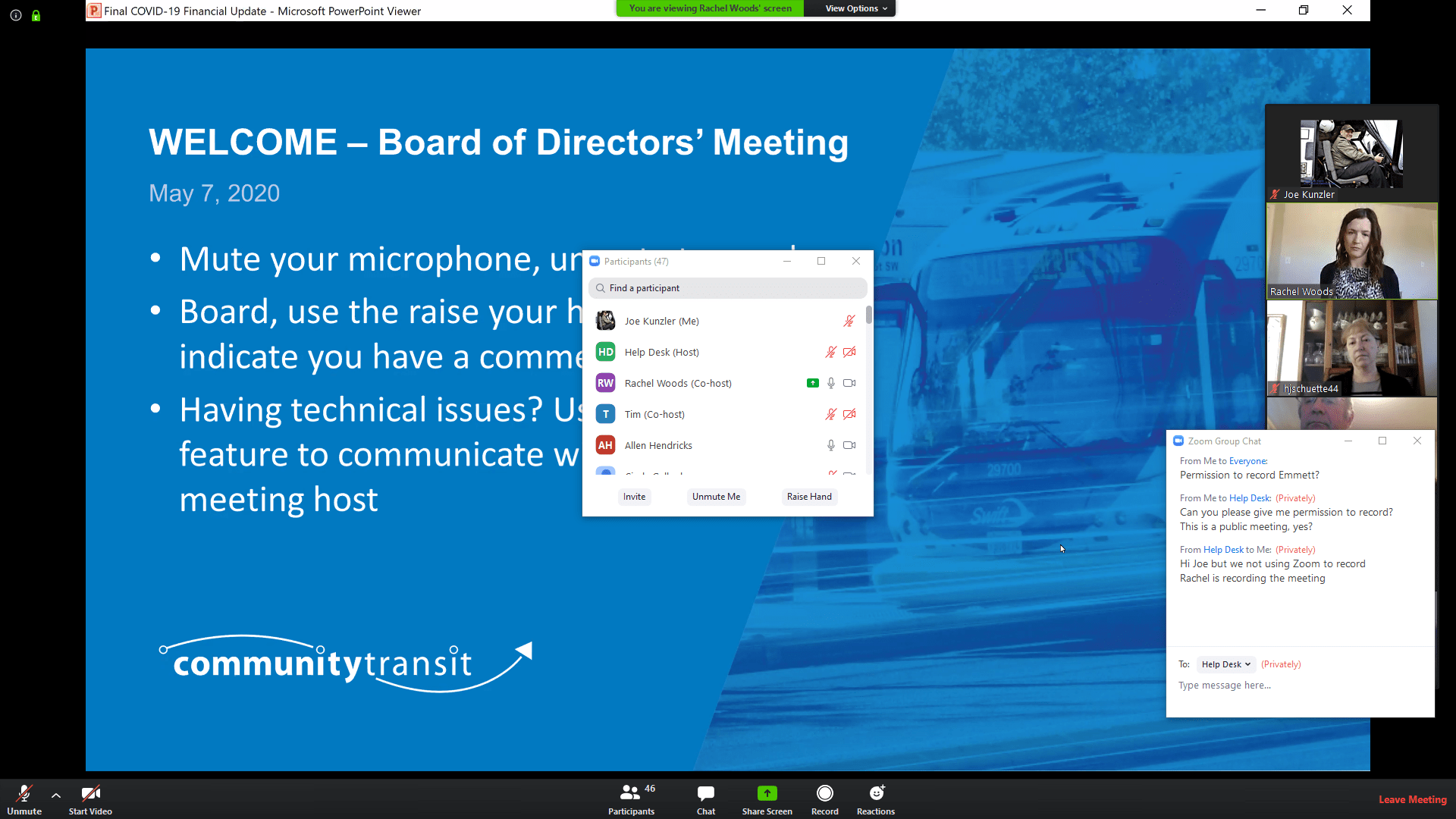The height and width of the screenshot is (819, 1456).
Task: Open the Reactions emoji icon
Action: tap(876, 793)
